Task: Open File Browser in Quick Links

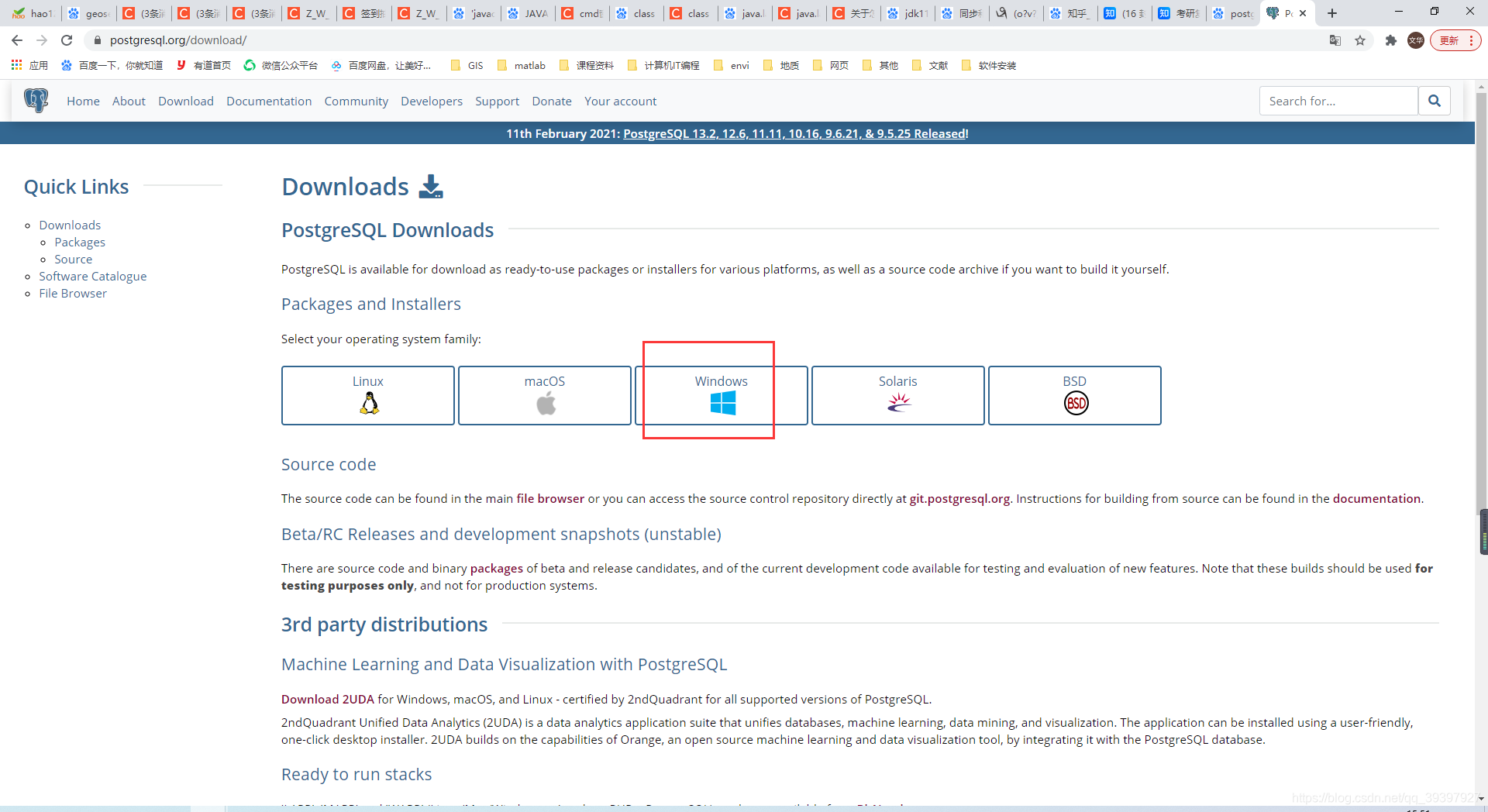Action: pos(73,293)
